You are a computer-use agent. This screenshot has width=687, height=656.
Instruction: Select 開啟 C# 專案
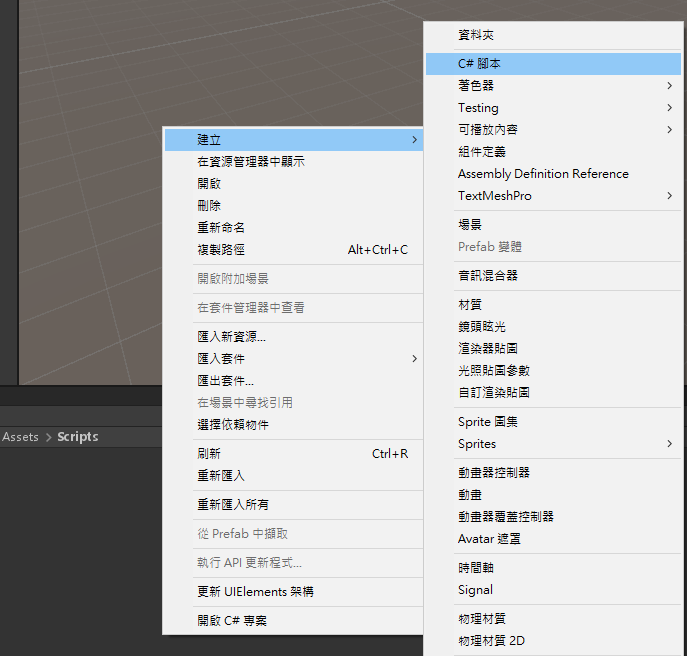pos(232,621)
